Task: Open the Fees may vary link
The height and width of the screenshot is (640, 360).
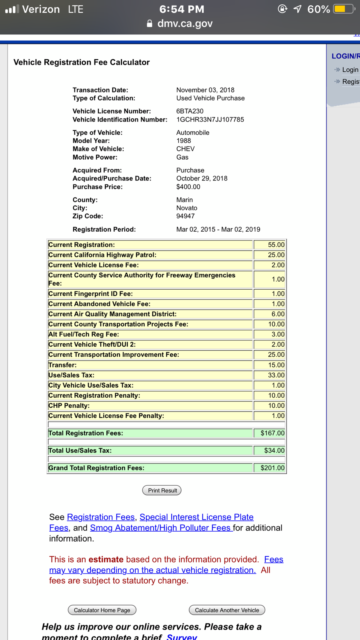Action: [x=166, y=564]
